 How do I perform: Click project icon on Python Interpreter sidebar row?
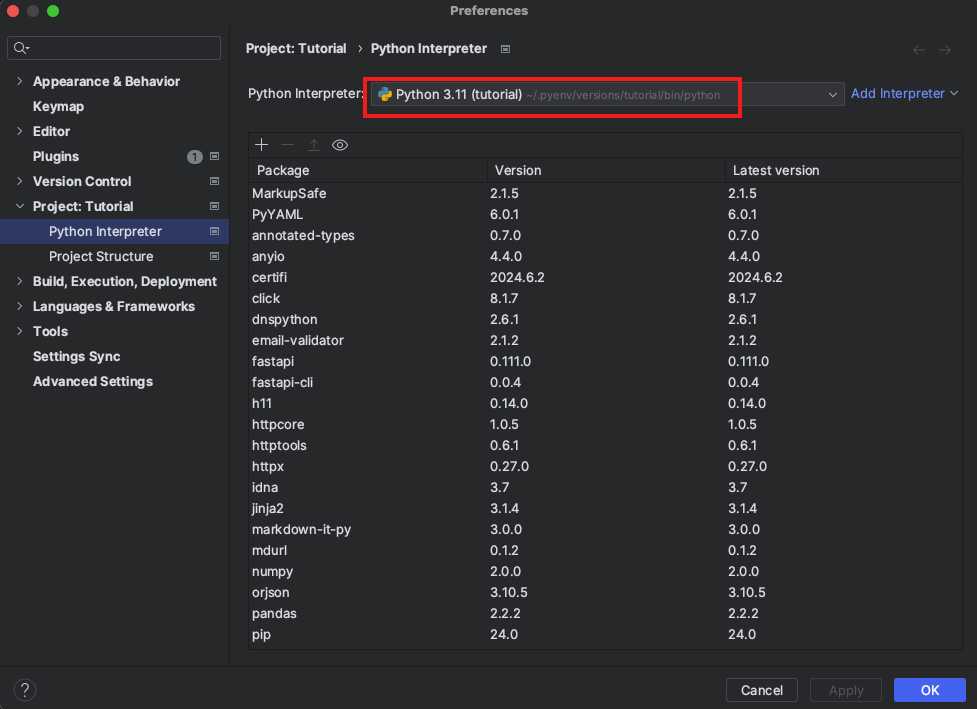[x=214, y=231]
